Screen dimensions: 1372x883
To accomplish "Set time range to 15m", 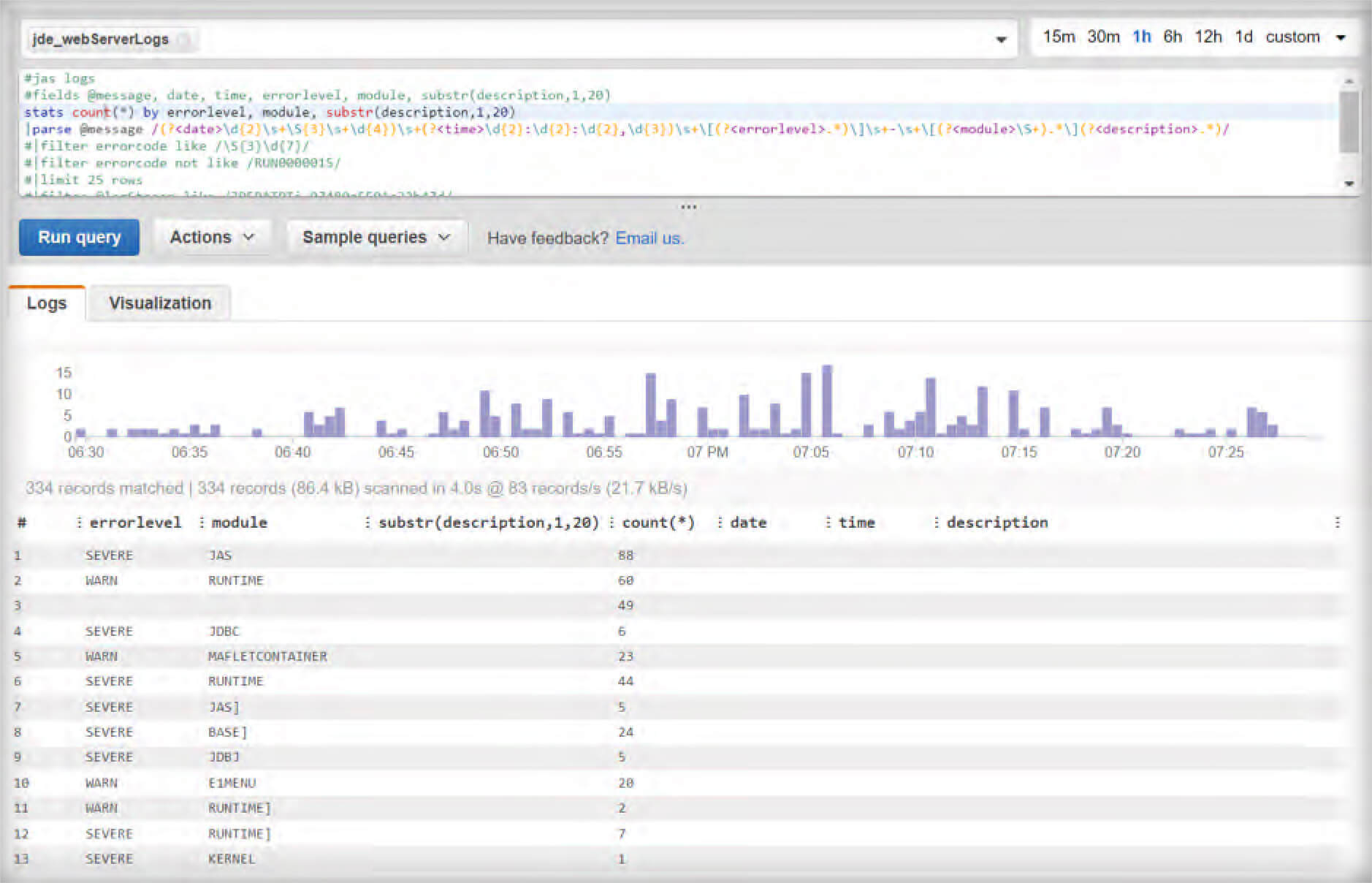I will 1058,37.
